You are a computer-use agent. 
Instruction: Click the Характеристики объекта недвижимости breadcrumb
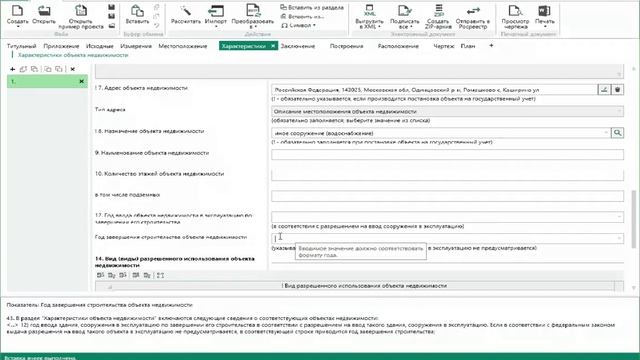[x=73, y=55]
